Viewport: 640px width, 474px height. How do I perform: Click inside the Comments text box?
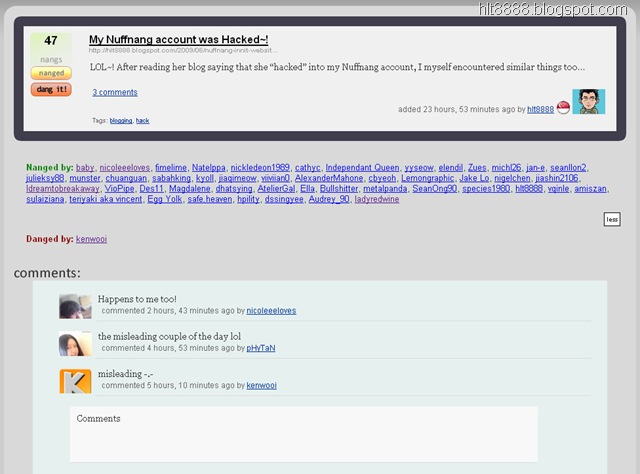[x=304, y=434]
